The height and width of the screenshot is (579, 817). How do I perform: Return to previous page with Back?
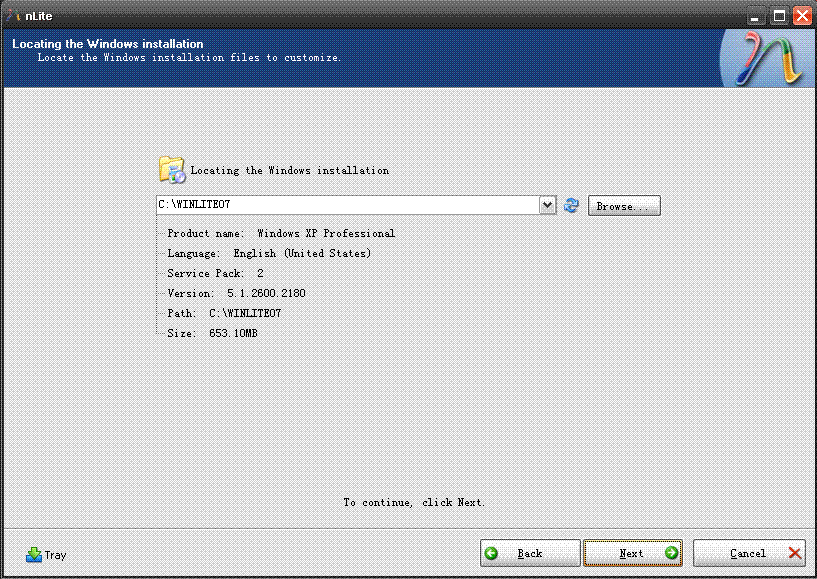[x=530, y=553]
